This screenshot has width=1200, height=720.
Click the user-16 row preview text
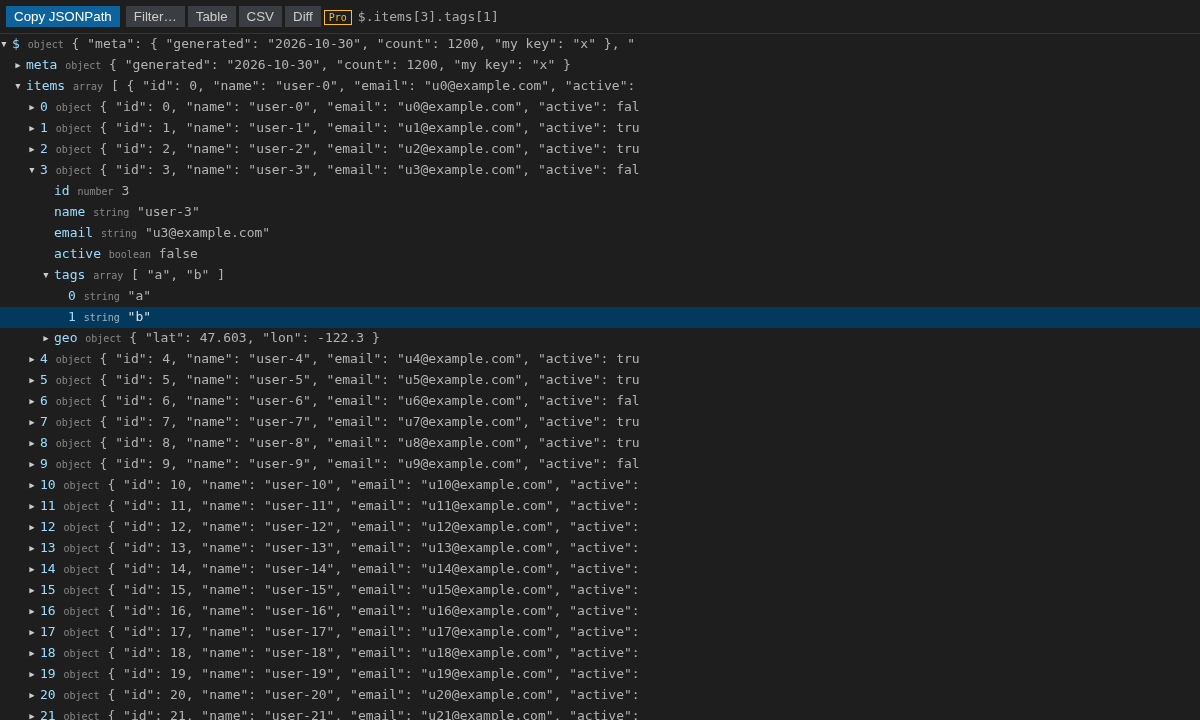point(373,611)
